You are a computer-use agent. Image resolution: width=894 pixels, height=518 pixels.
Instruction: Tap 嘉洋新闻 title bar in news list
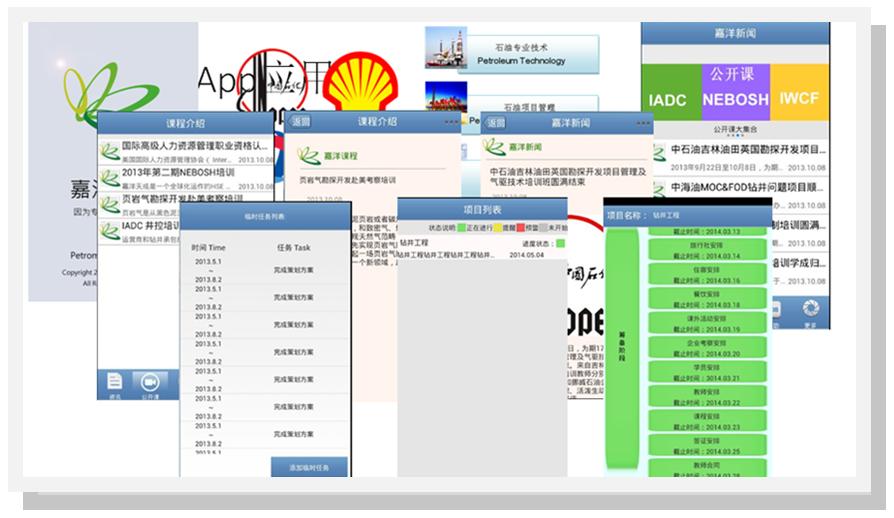[735, 33]
